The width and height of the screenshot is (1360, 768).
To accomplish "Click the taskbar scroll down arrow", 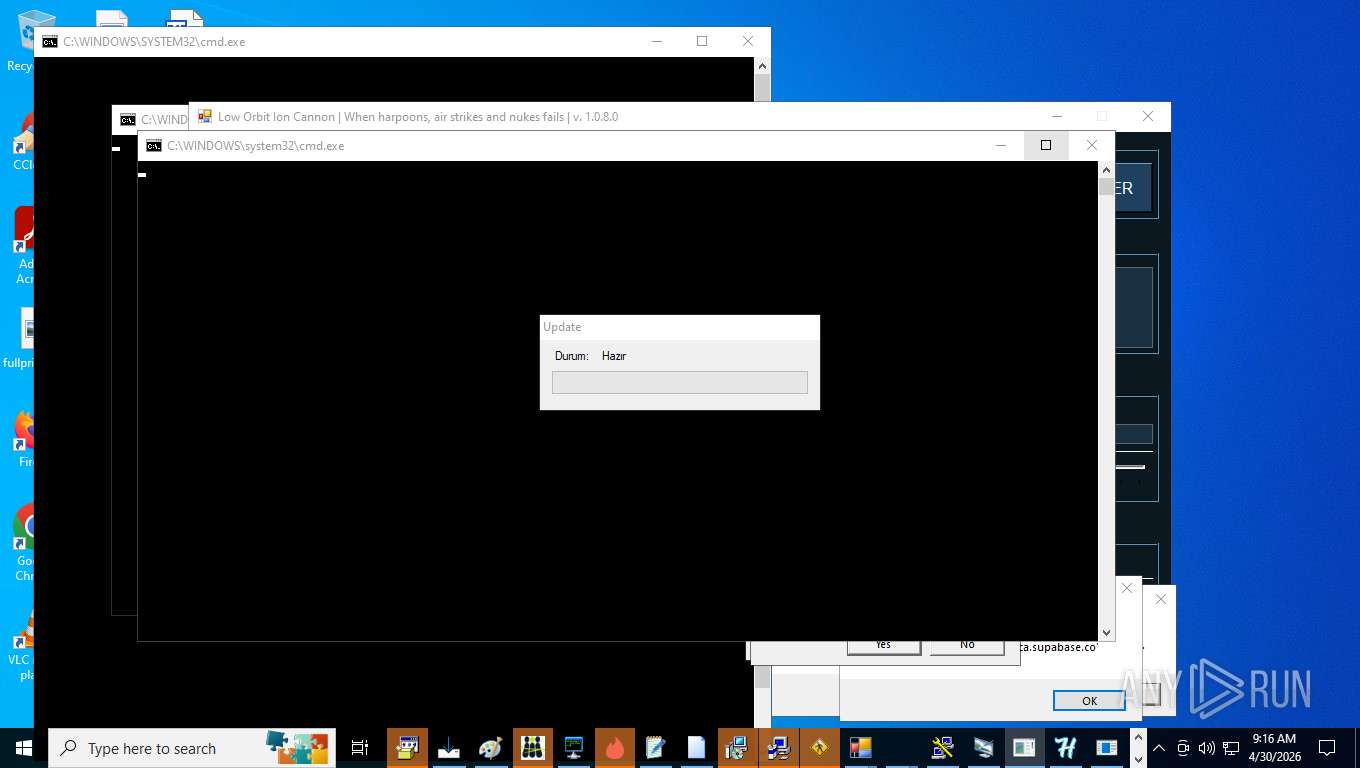I will click(x=1138, y=758).
